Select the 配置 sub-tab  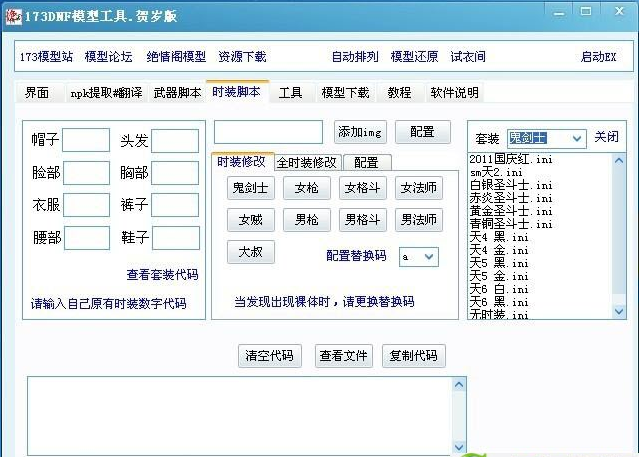(366, 162)
